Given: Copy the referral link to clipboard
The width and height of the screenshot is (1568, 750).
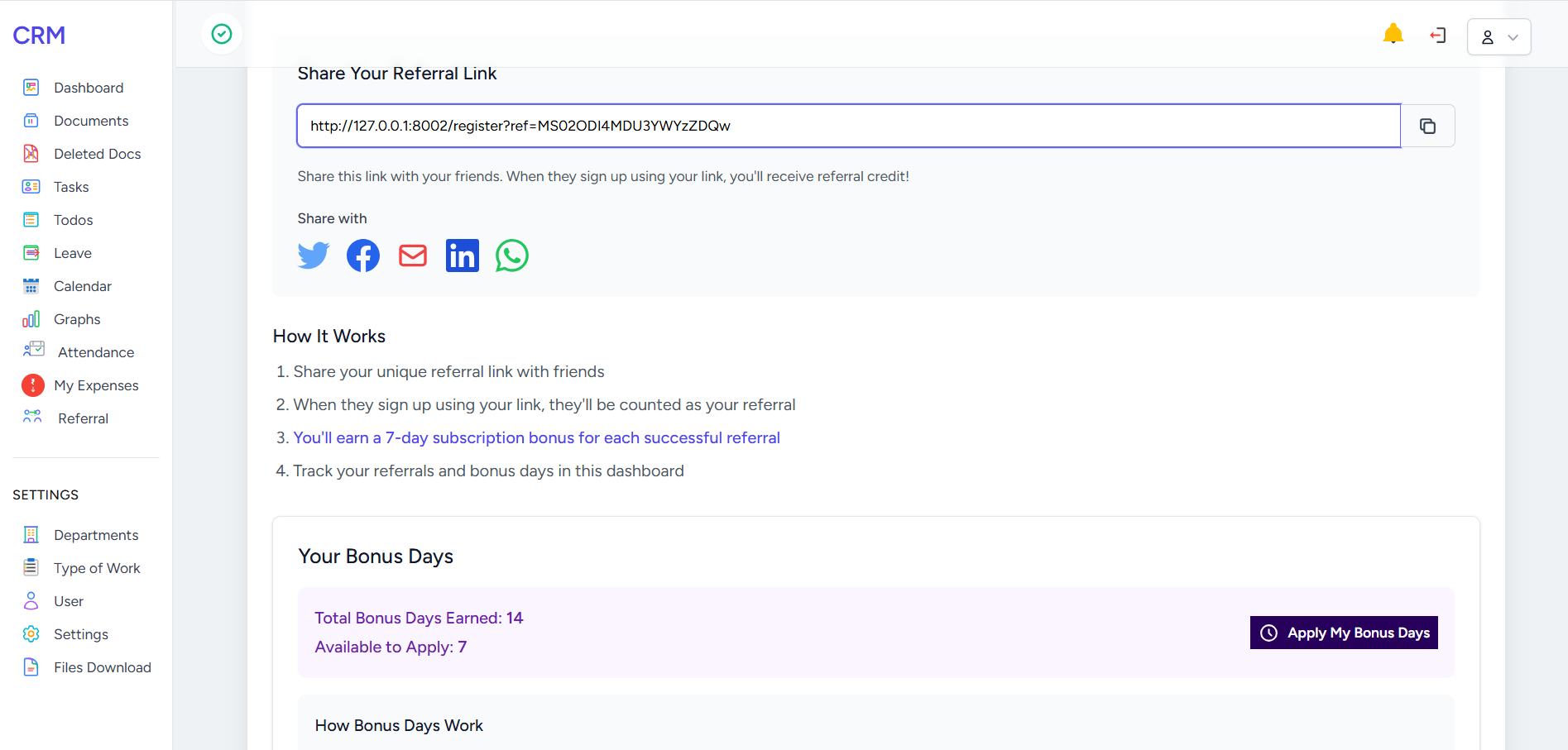Looking at the screenshot, I should (1427, 126).
